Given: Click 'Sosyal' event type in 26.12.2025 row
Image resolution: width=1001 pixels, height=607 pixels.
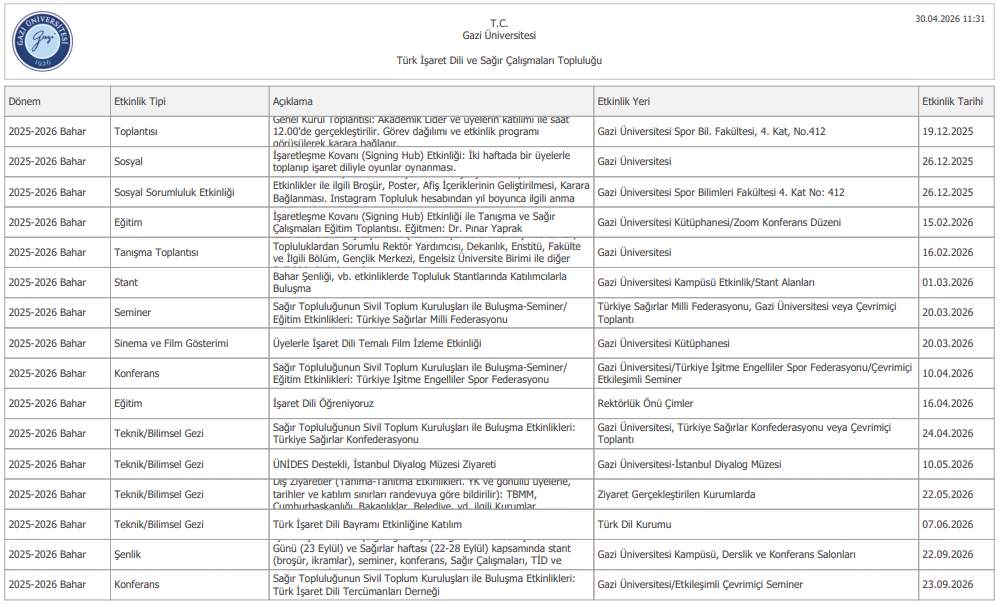Looking at the screenshot, I should pyautogui.click(x=128, y=161).
